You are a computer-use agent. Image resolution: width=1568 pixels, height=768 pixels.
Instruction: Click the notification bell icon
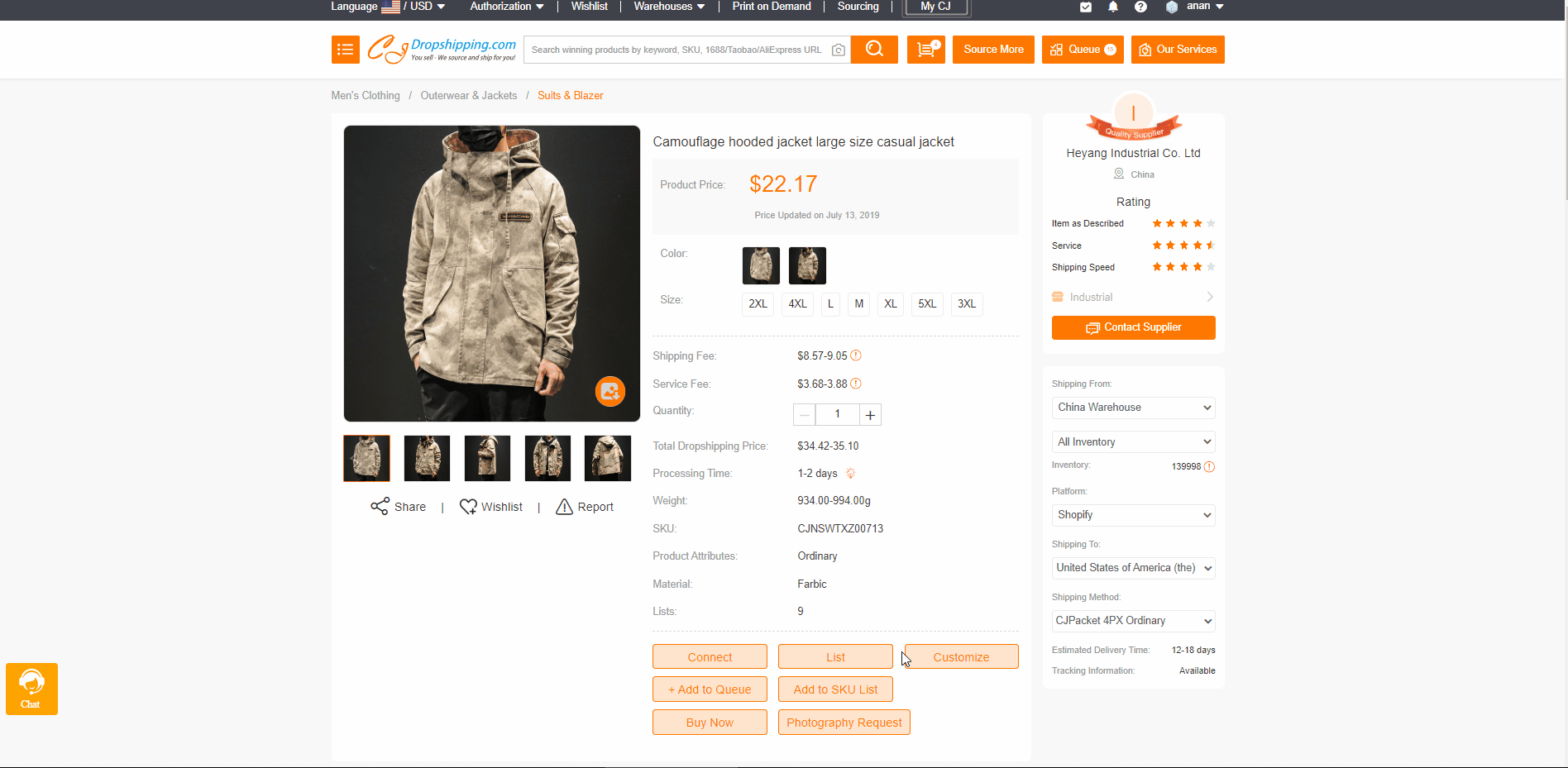point(1112,7)
